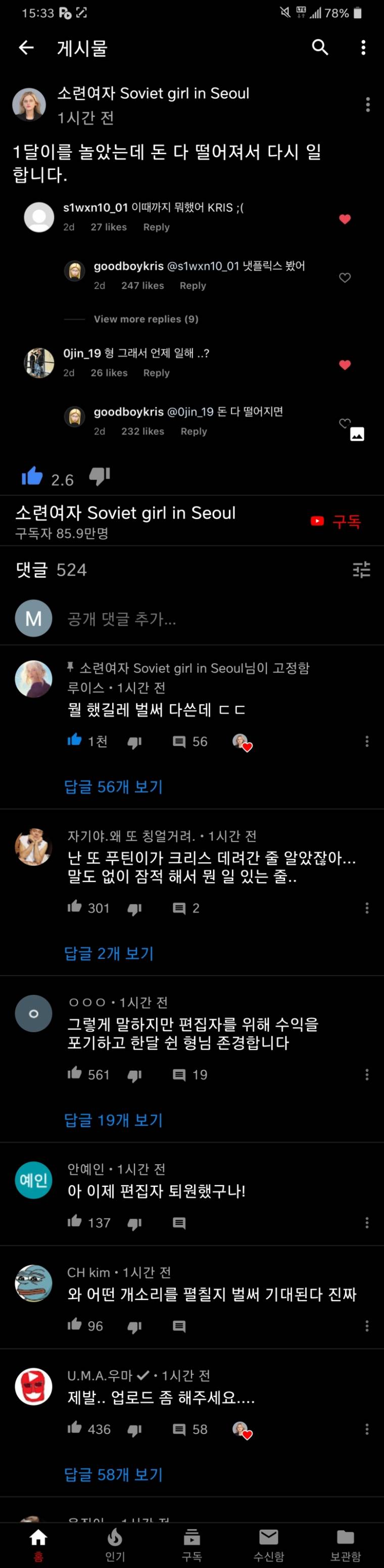Tap the back arrow next to 게시물
This screenshot has height=1568, width=384.
tap(26, 48)
